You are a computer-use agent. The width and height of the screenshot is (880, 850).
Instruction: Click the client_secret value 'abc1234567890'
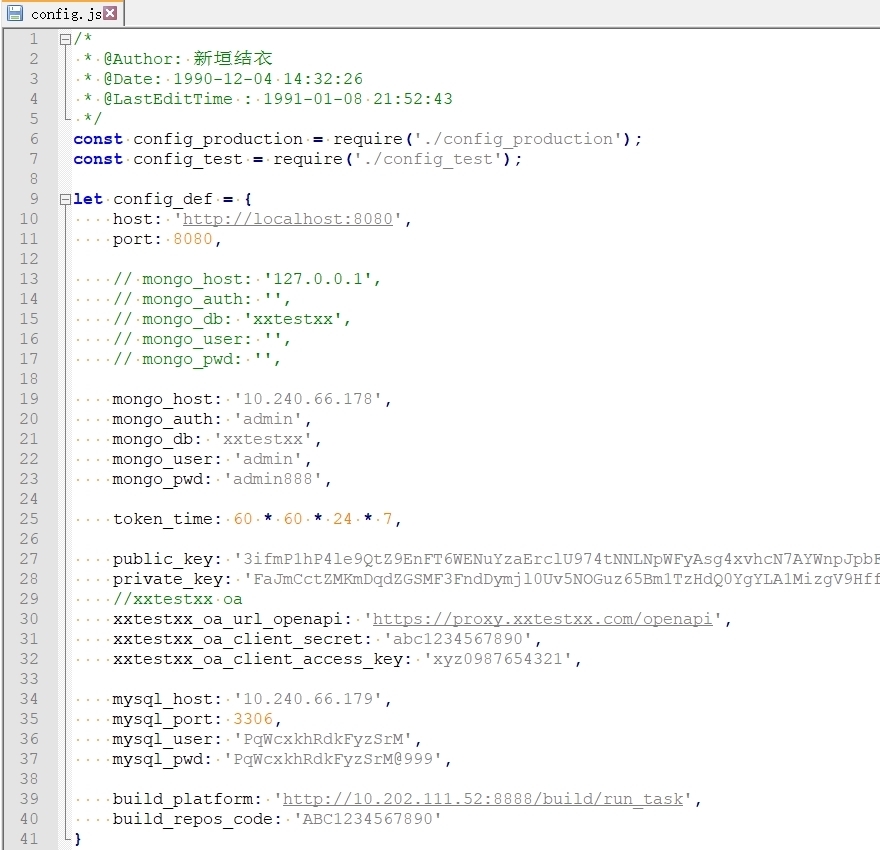[457, 639]
